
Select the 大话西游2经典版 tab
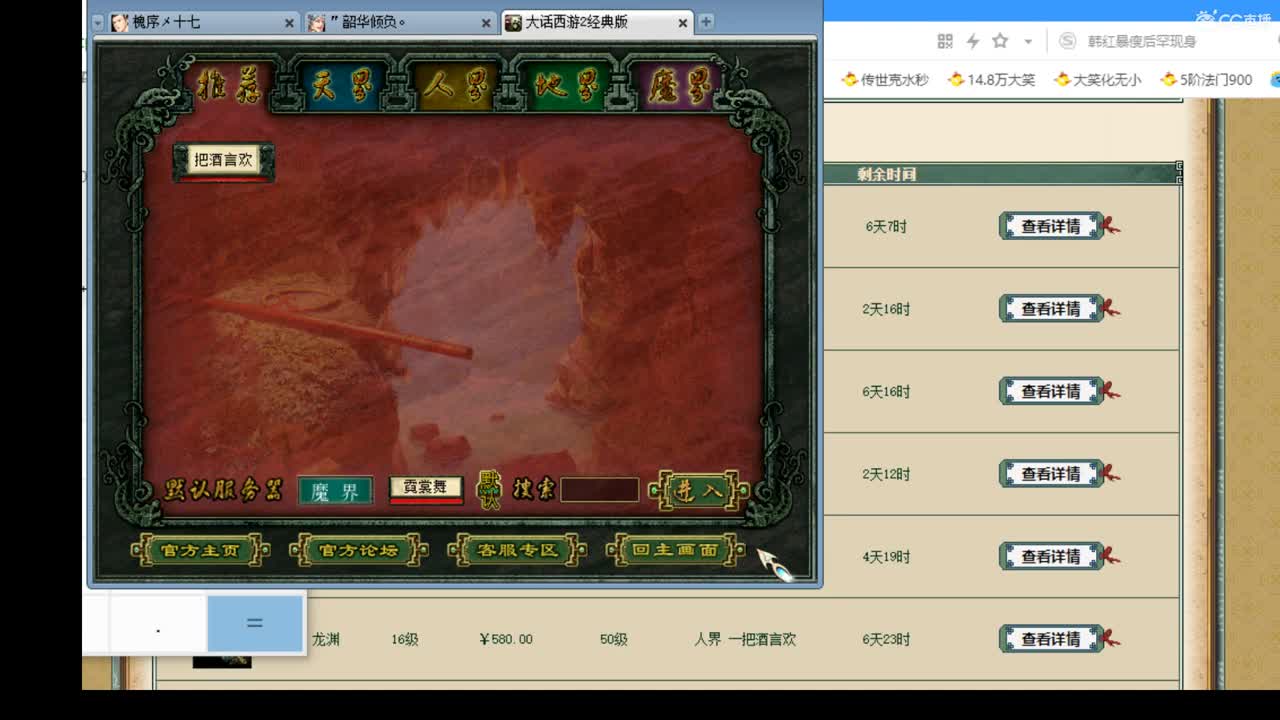pos(597,22)
